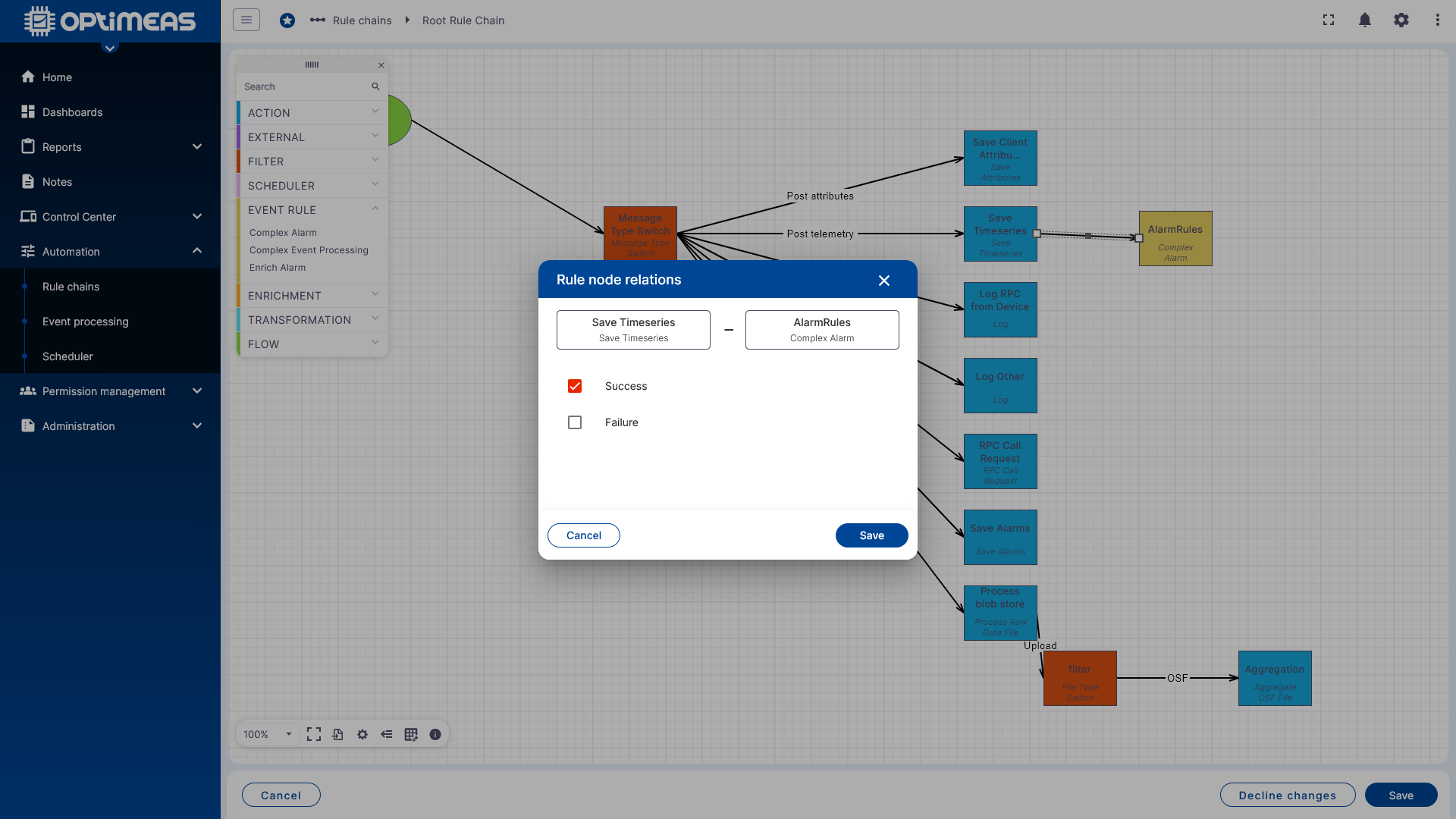Screen dimensions: 1456x819
Task: Expand the logo dropdown chevron below Optimeas
Action: tap(110, 48)
